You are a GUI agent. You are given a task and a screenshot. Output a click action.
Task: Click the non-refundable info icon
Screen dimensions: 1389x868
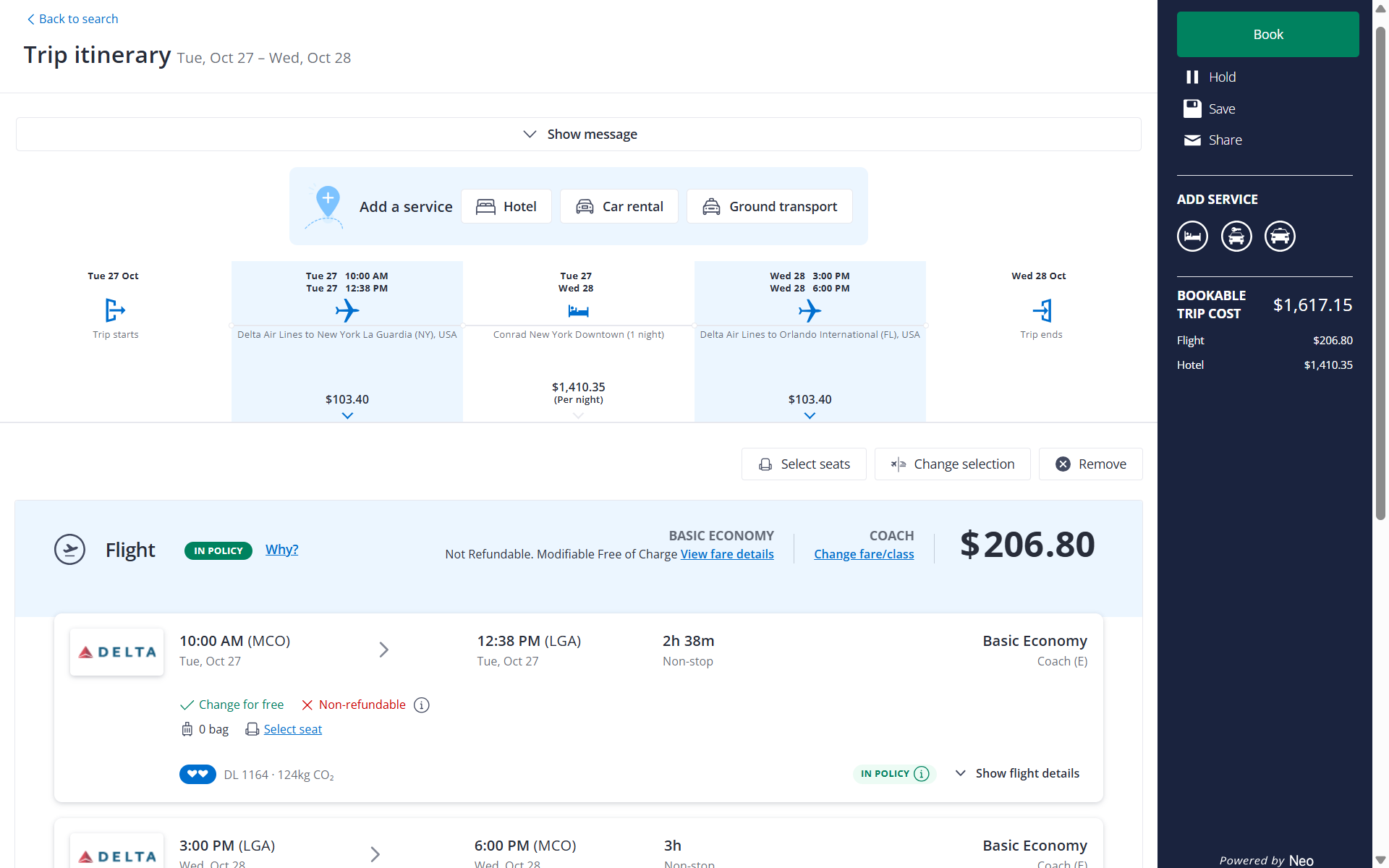click(x=422, y=705)
